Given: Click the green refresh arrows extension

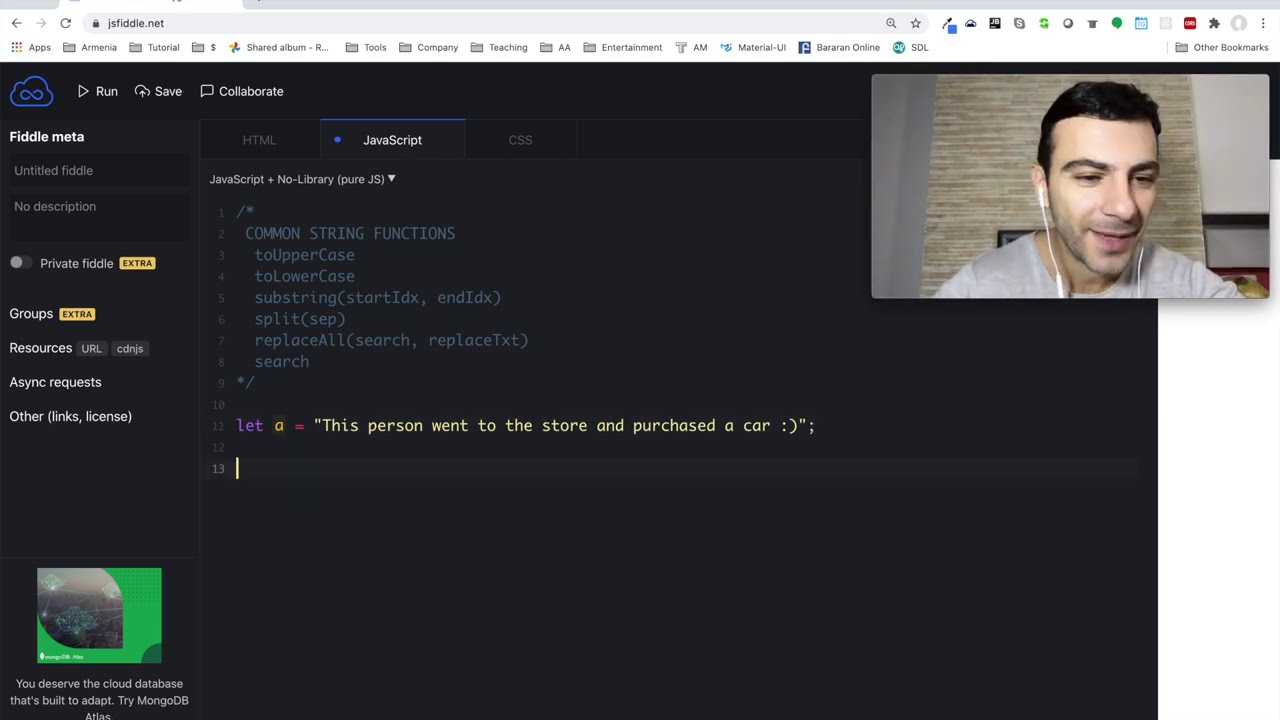Looking at the screenshot, I should [1044, 23].
